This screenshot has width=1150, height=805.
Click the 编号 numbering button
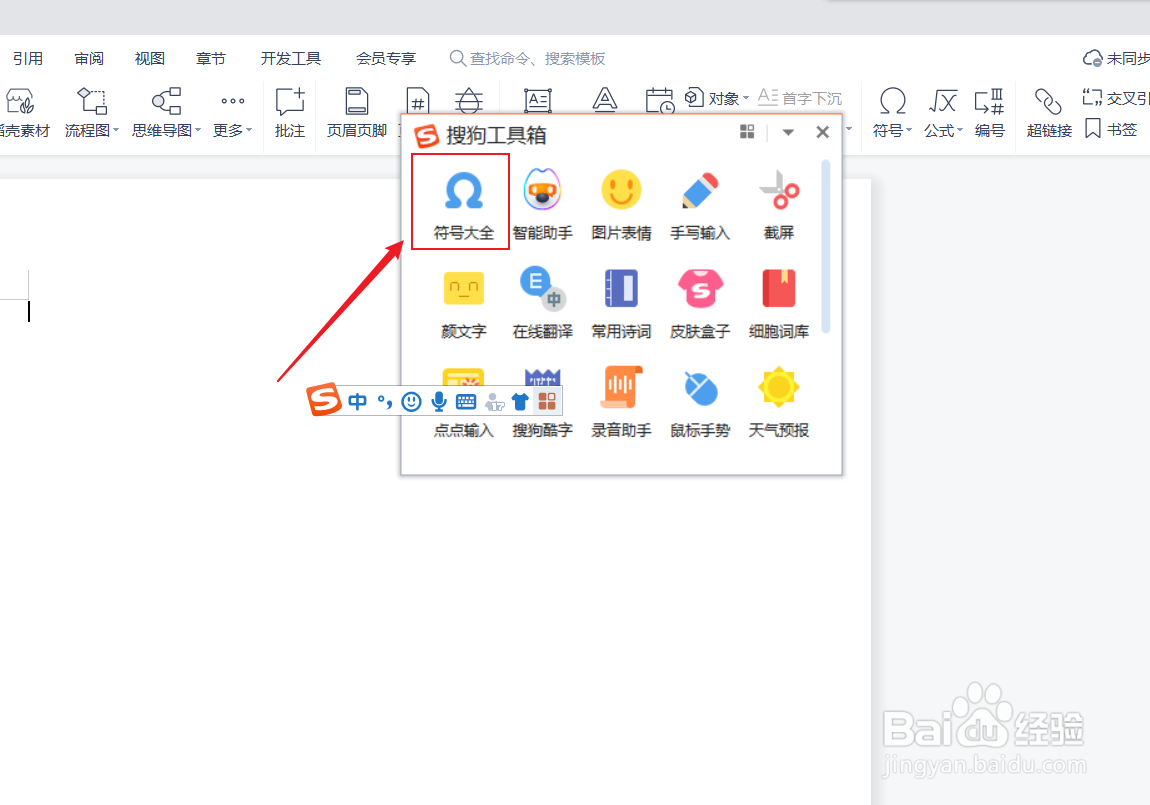coord(989,112)
